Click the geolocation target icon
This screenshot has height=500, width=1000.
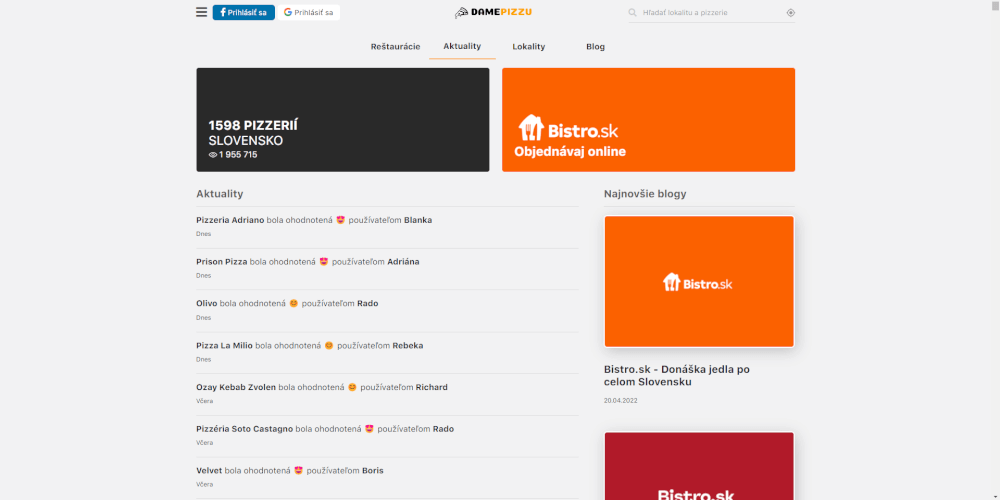point(790,13)
